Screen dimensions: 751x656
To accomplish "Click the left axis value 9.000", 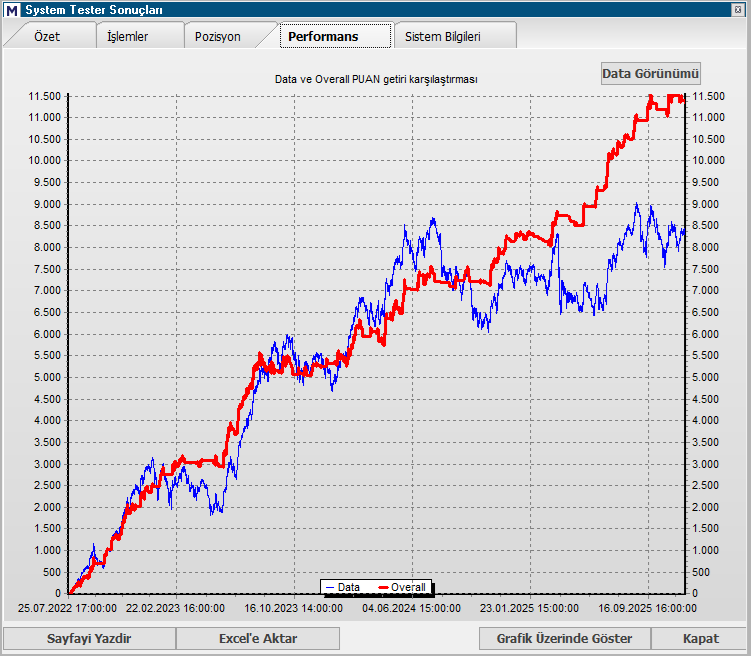I will (x=47, y=204).
